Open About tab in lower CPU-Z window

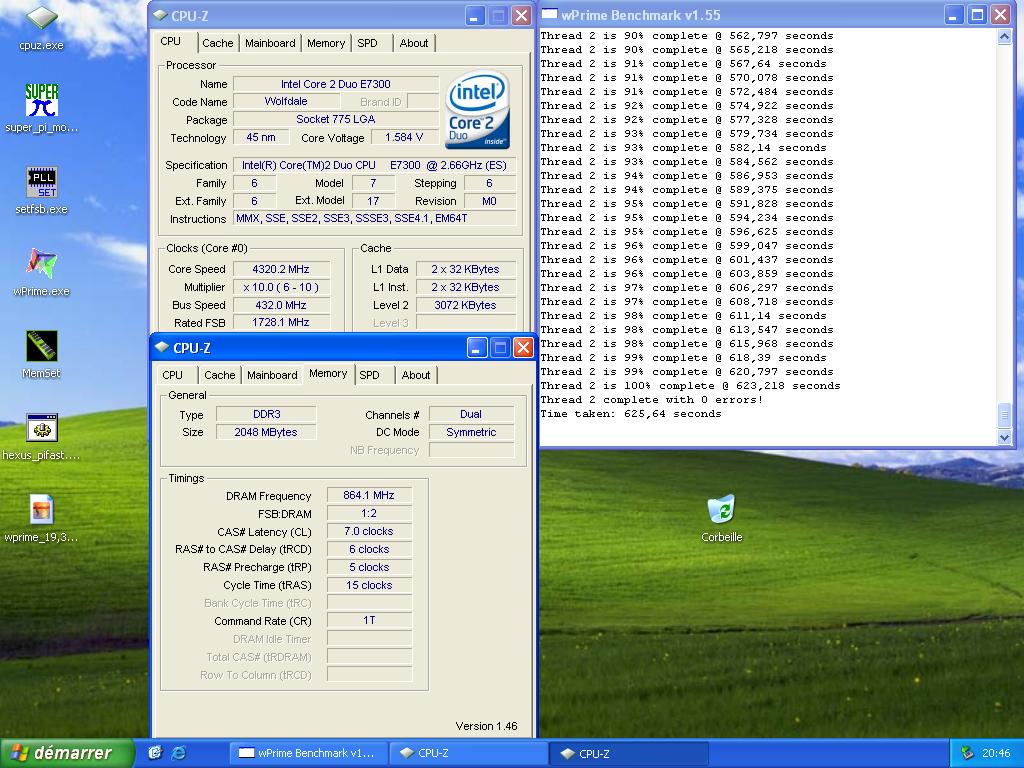pos(416,375)
